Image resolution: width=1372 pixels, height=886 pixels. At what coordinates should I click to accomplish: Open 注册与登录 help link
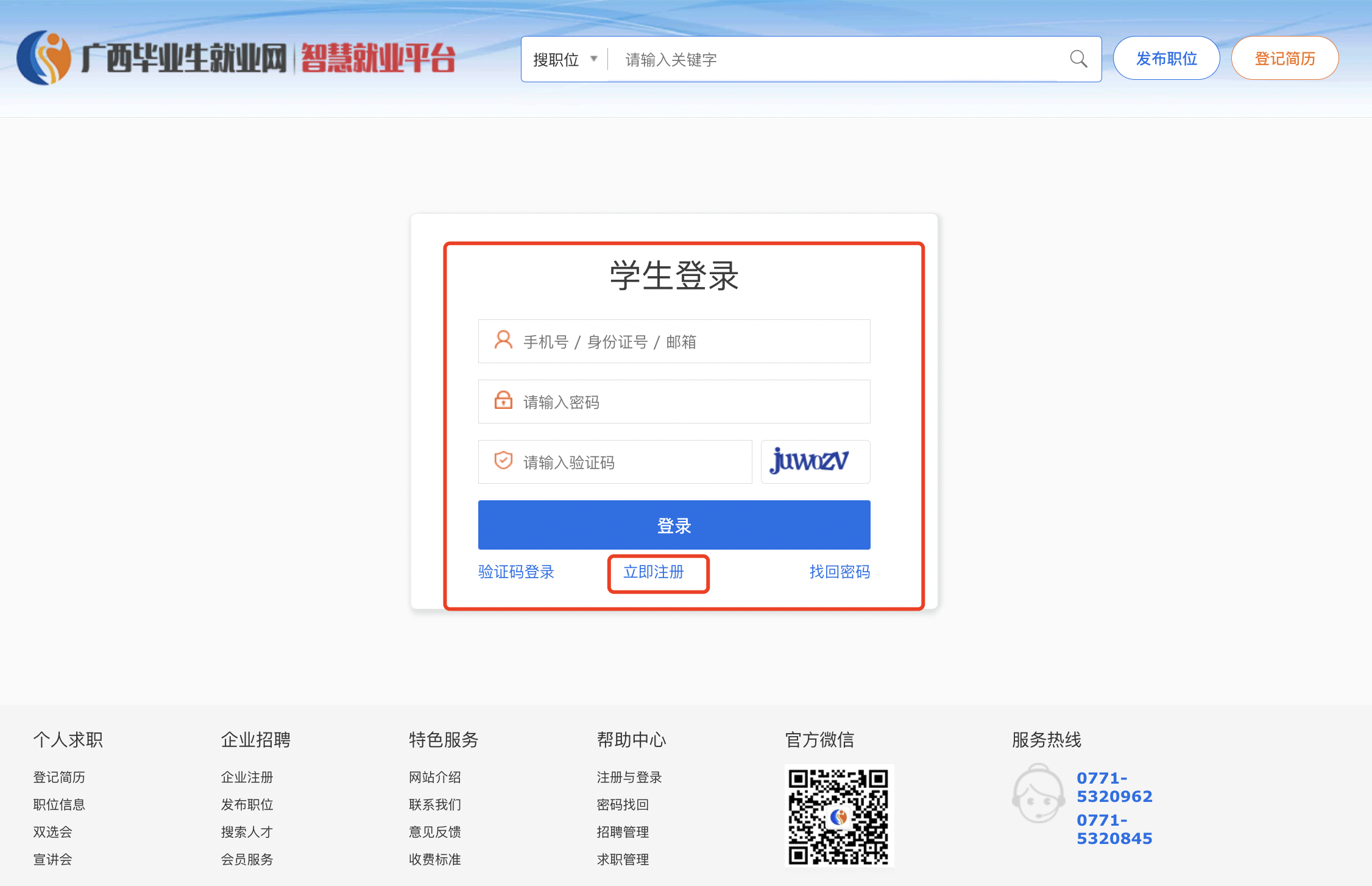coord(629,777)
